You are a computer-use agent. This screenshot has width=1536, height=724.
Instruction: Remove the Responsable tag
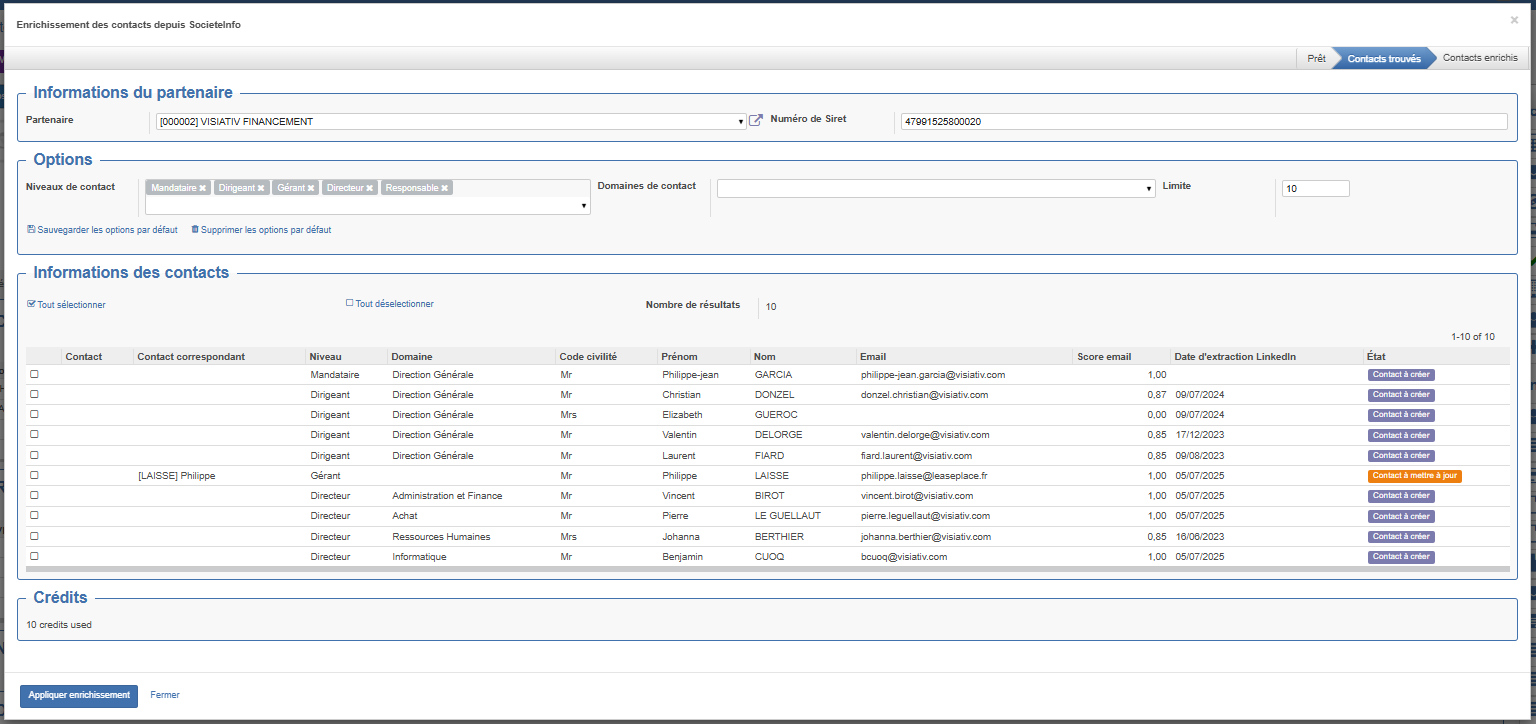(x=444, y=188)
